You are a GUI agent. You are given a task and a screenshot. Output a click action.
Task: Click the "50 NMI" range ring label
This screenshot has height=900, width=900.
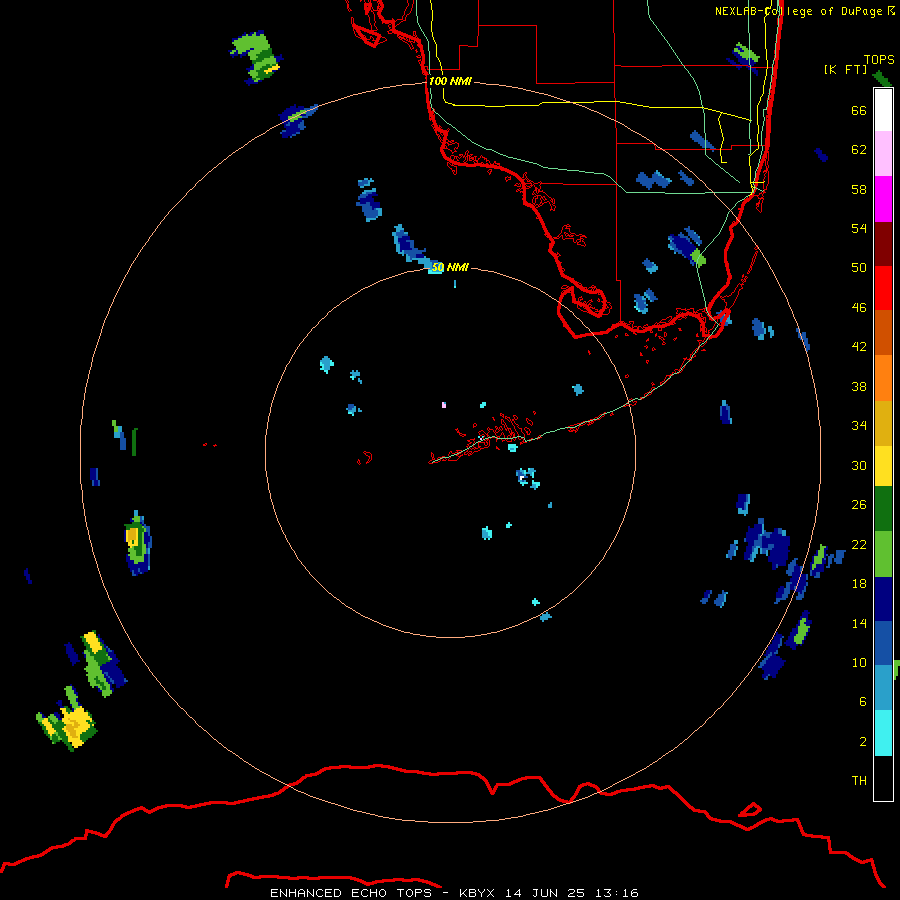450,267
